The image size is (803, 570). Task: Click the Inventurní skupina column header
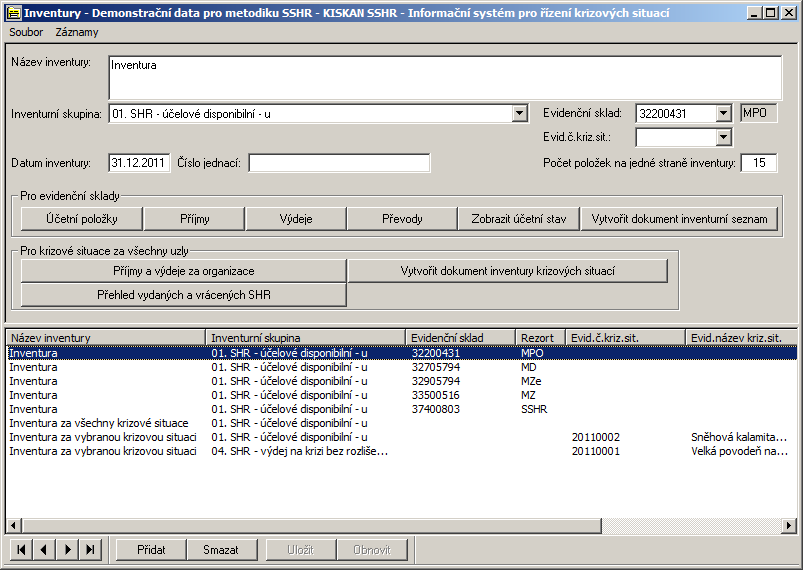(x=305, y=337)
